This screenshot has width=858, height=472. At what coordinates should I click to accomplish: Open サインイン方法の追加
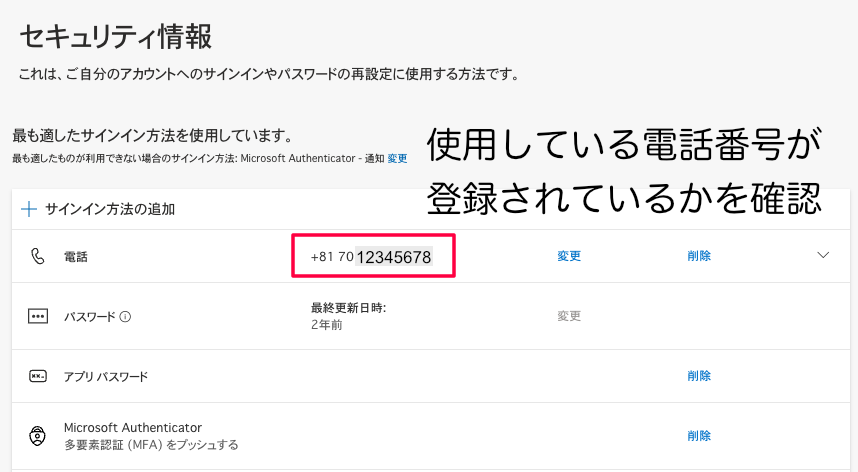point(108,209)
